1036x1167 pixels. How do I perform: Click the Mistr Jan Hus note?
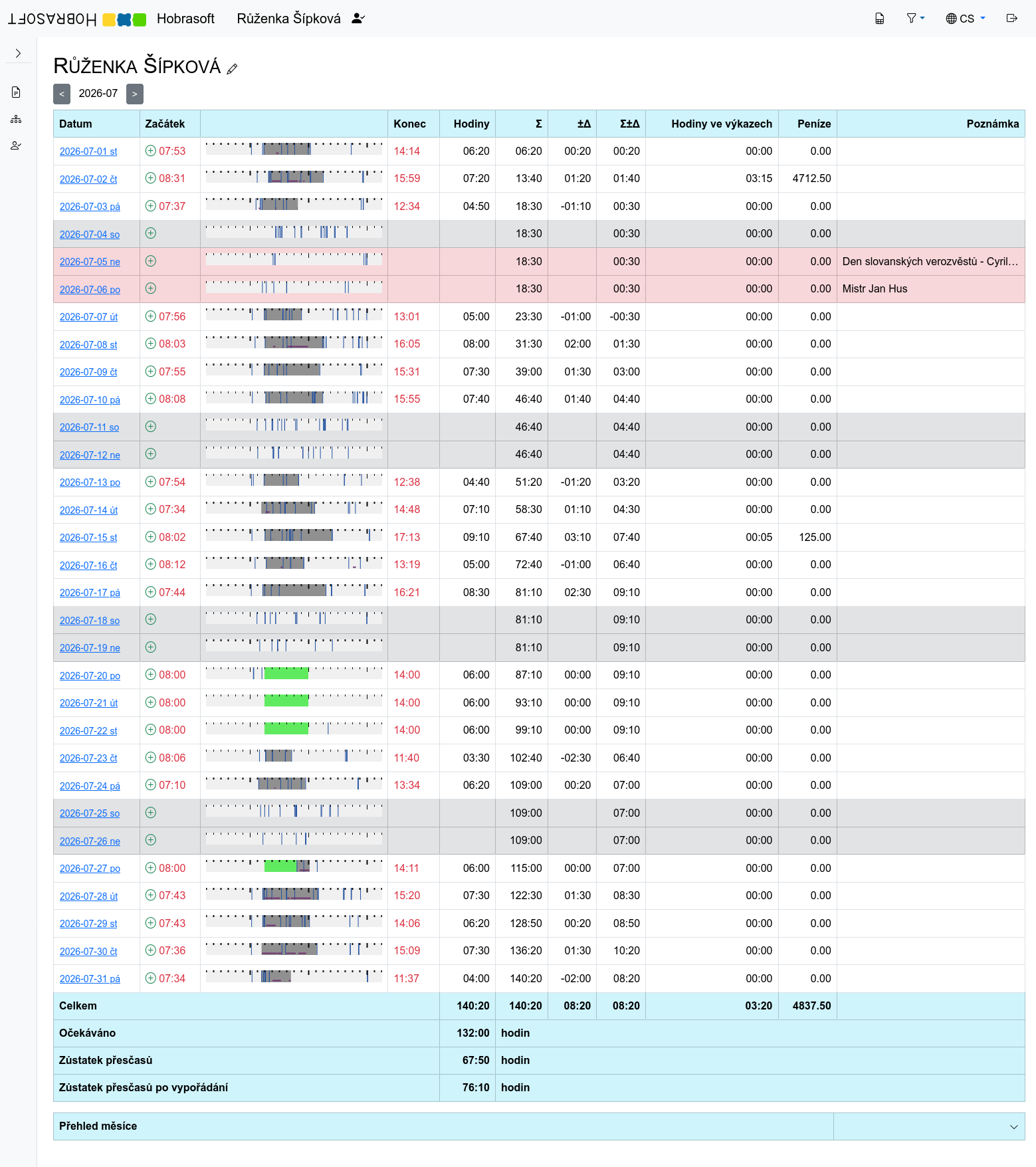tap(875, 288)
